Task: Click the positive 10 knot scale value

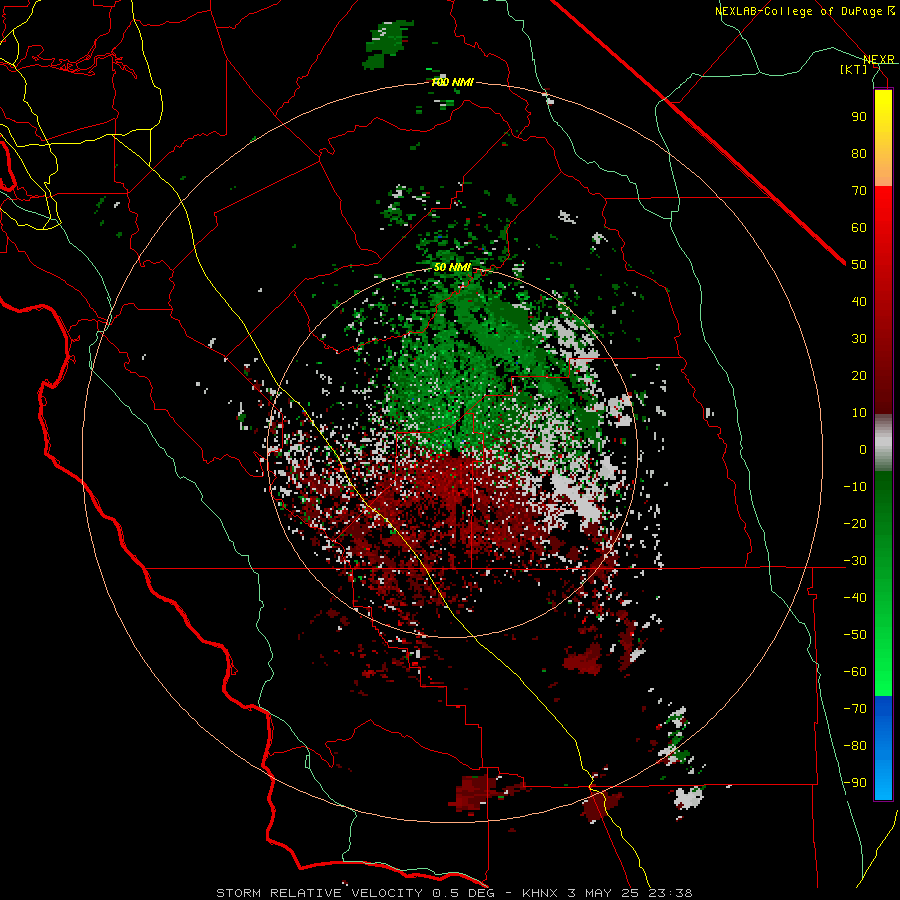Action: (x=859, y=413)
